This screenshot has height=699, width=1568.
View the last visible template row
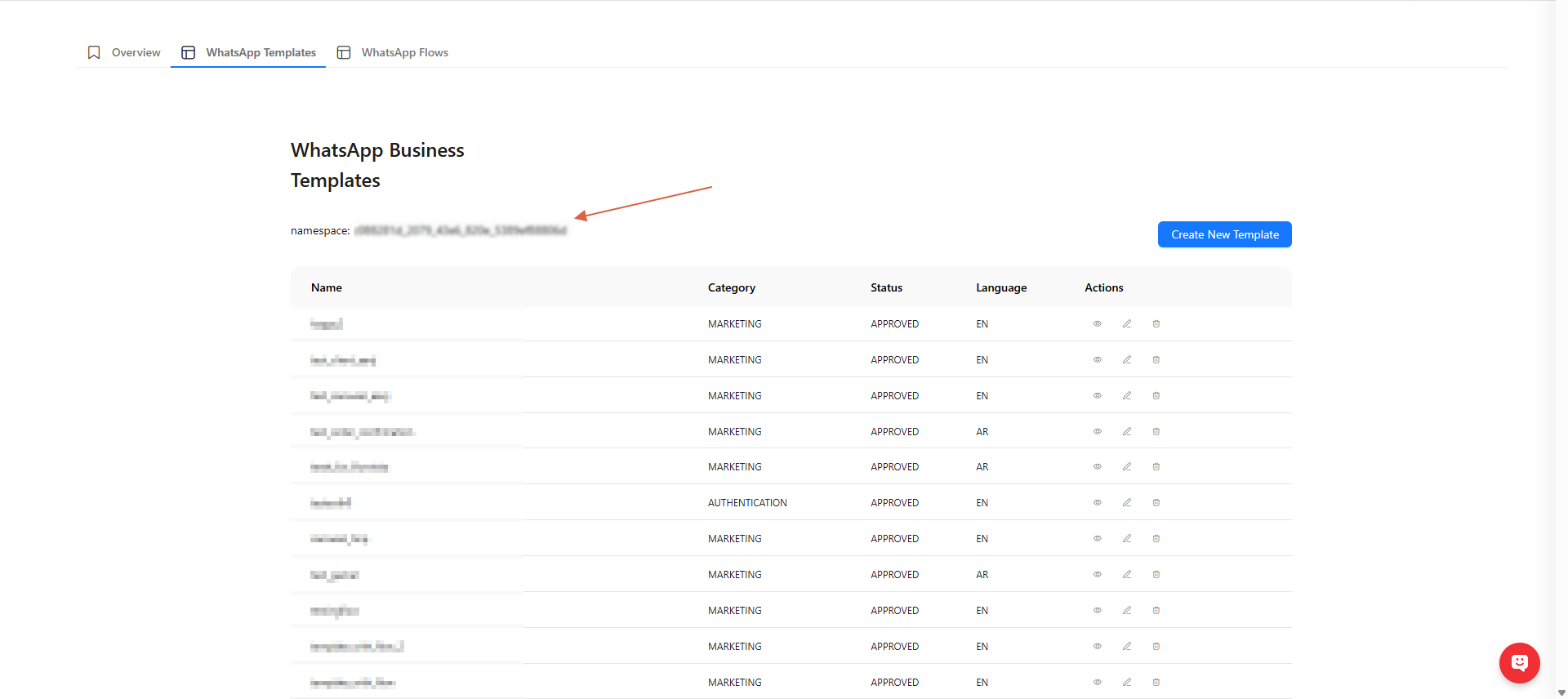tap(1098, 683)
